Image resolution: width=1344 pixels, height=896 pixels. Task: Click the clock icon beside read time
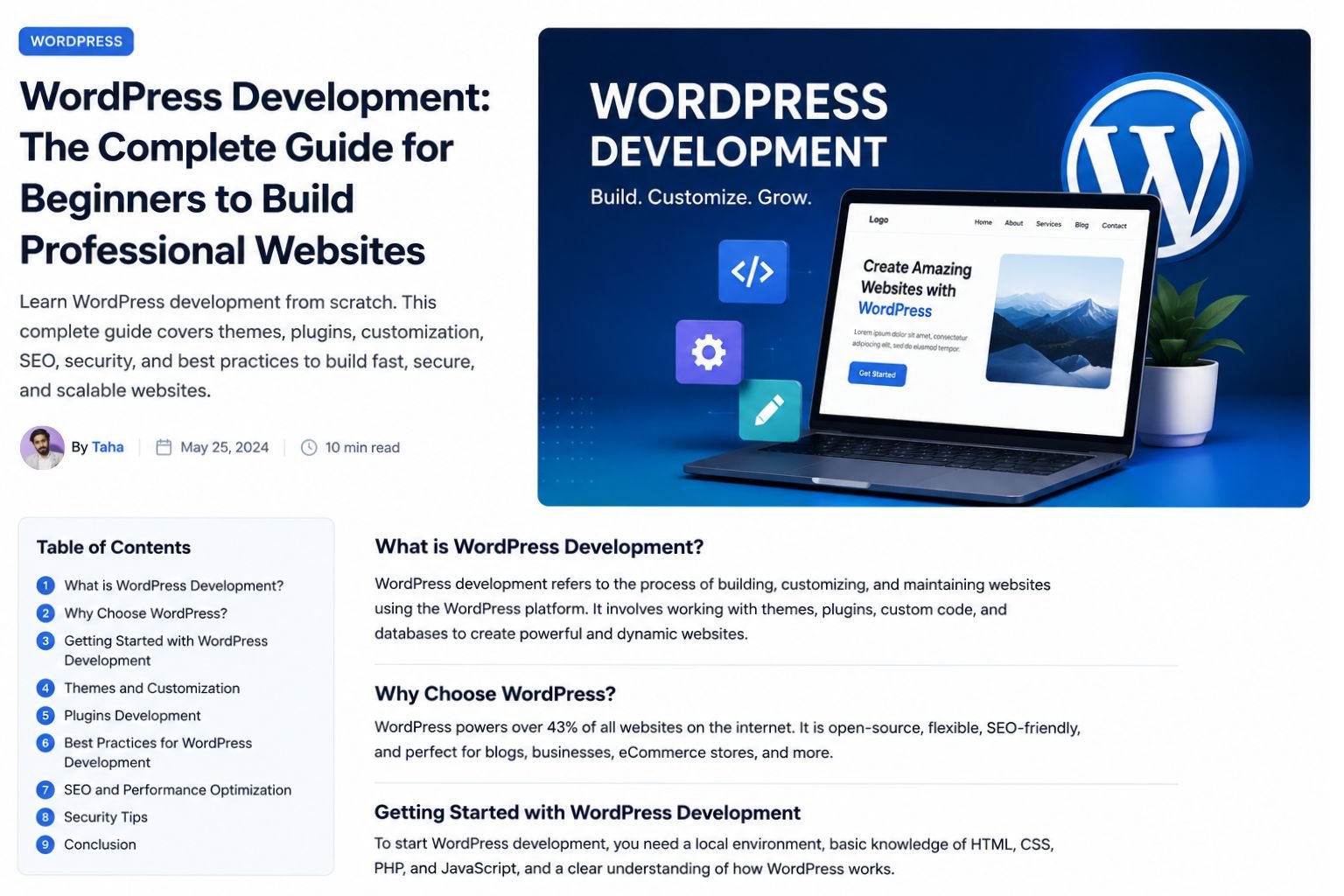(x=309, y=447)
